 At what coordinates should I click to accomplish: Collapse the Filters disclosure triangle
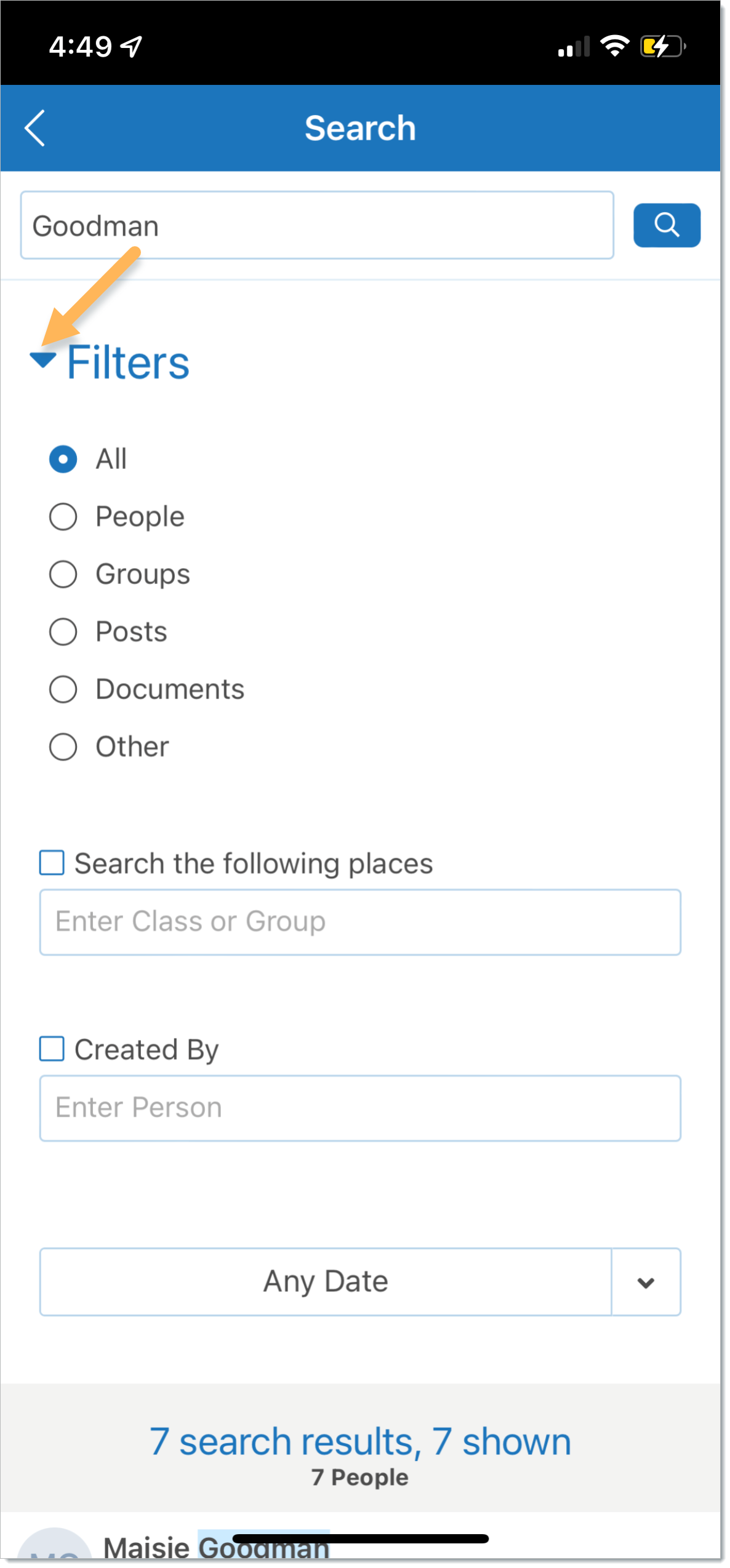(x=43, y=360)
